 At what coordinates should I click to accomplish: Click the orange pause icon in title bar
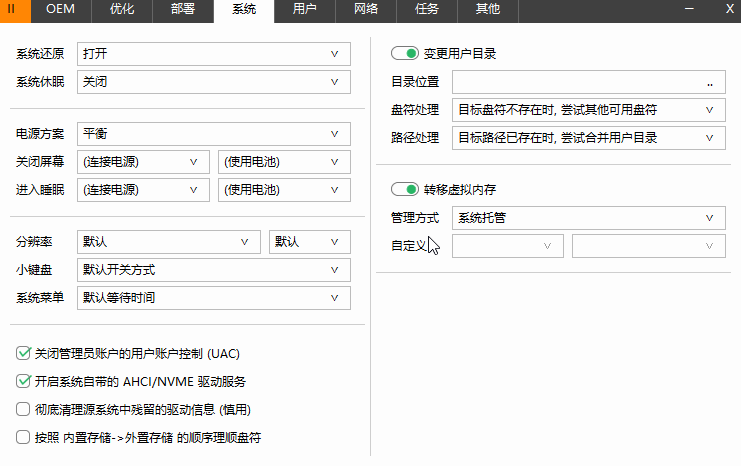12,10
